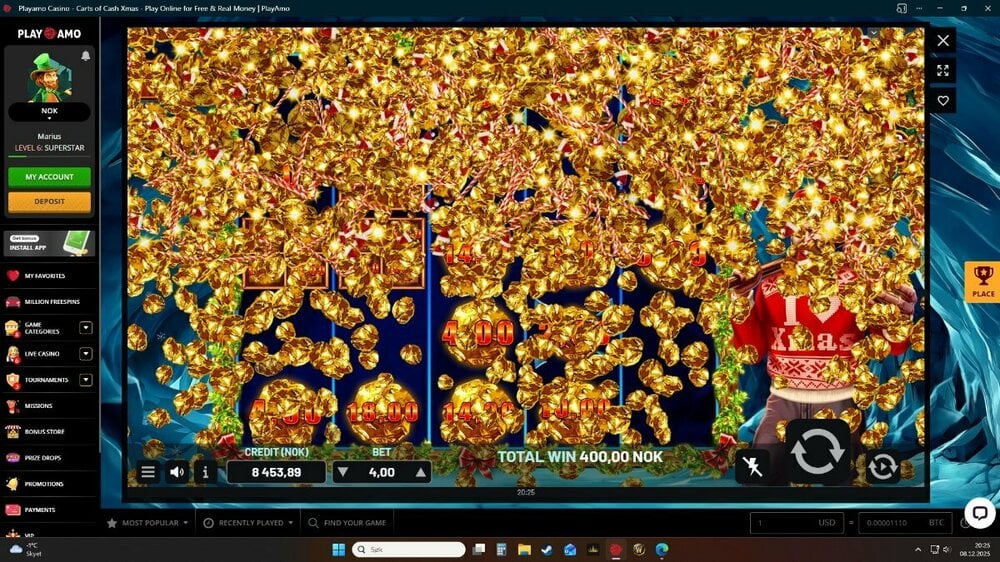The width and height of the screenshot is (1000, 562).
Task: Toggle the turbo lightning quick-spin mode
Action: click(753, 467)
